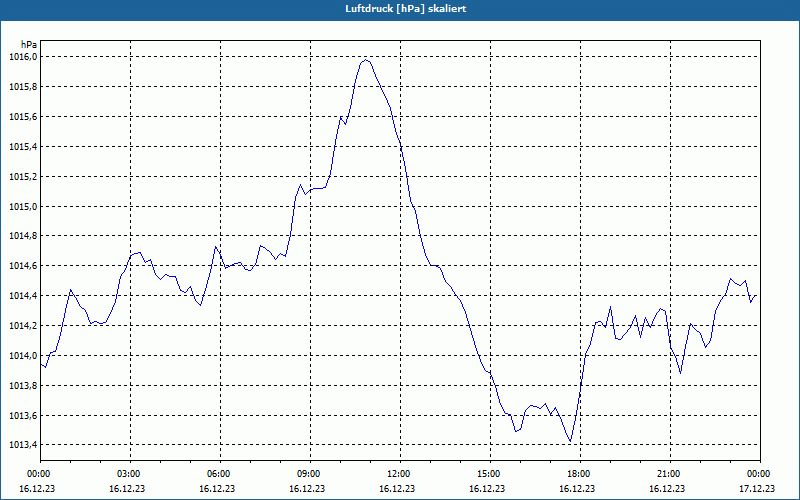Viewport: 800px width, 500px height.
Task: Click the 03:00 time axis label
Action: click(131, 474)
